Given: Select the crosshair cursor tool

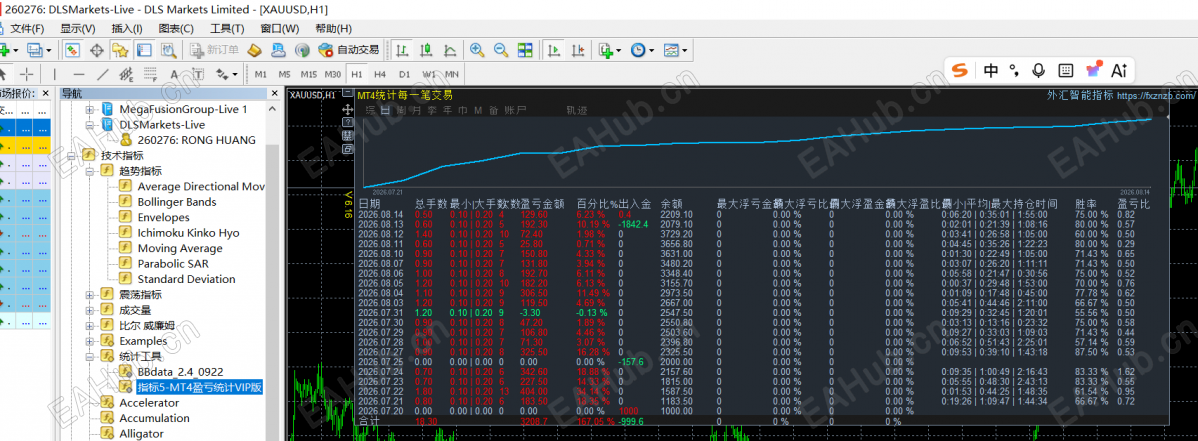Looking at the screenshot, I should [27, 74].
